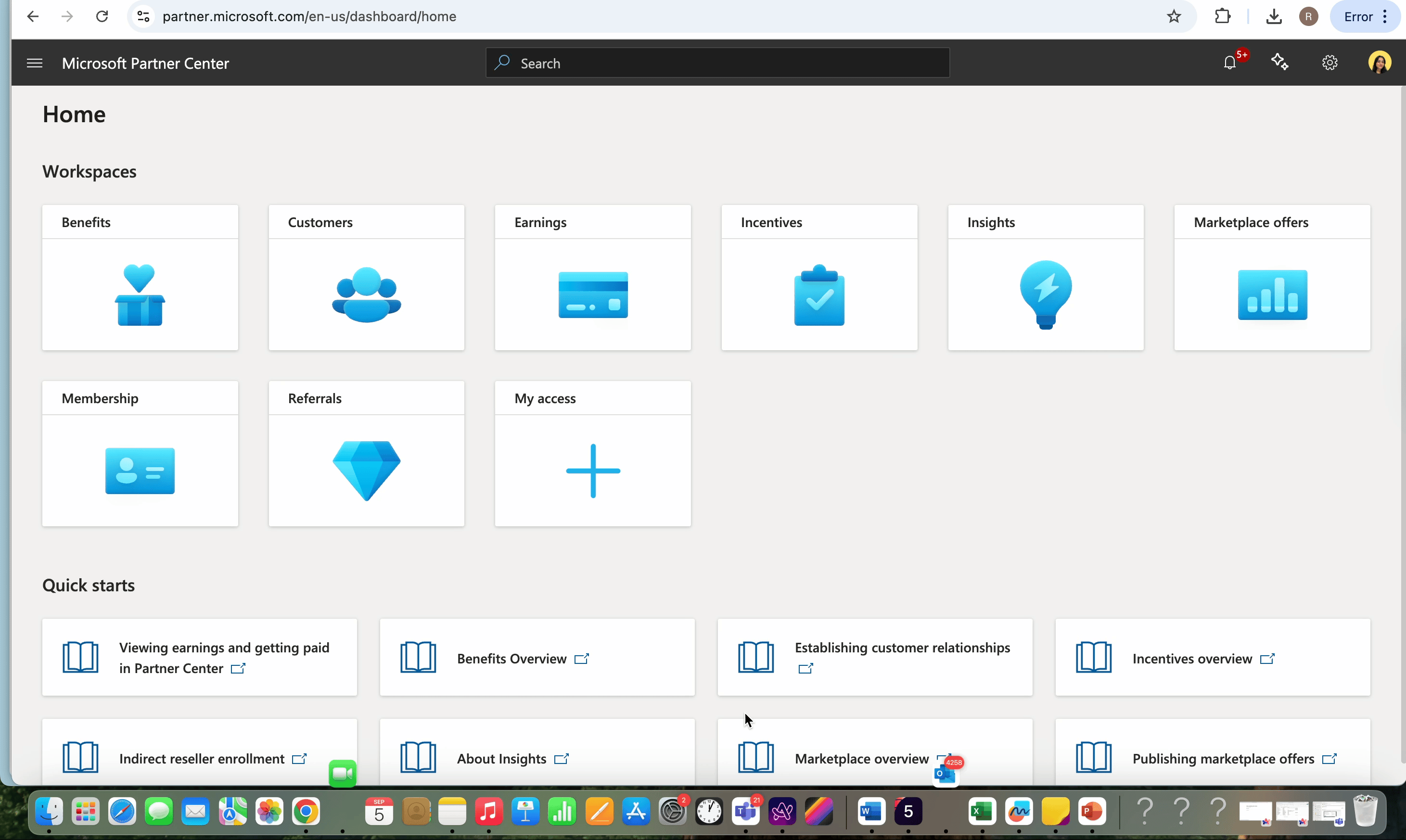Open the Chrome profile R avatar

coord(1308,16)
